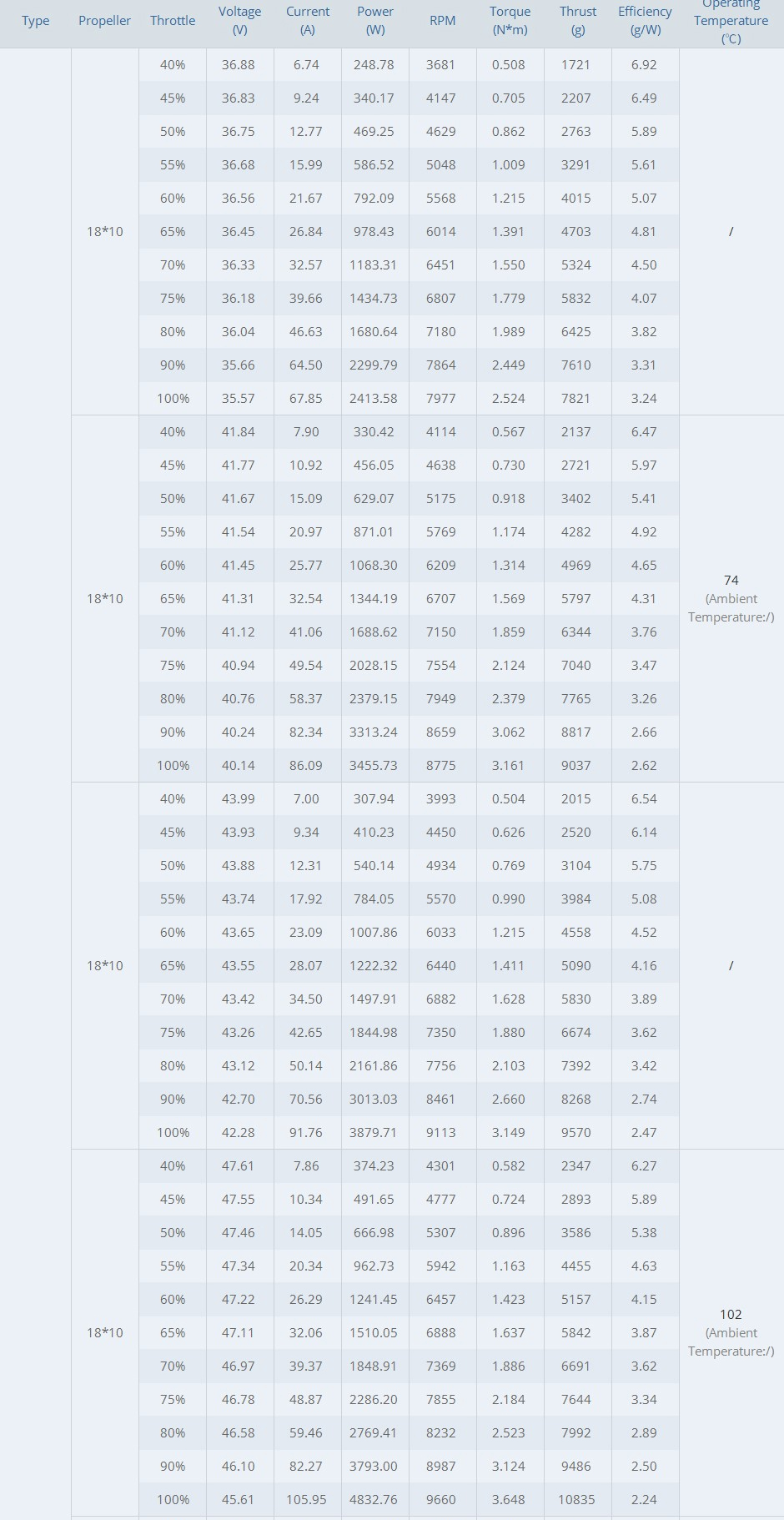Click the 4832.76 power value
The height and width of the screenshot is (1520, 784).
pos(374,1499)
